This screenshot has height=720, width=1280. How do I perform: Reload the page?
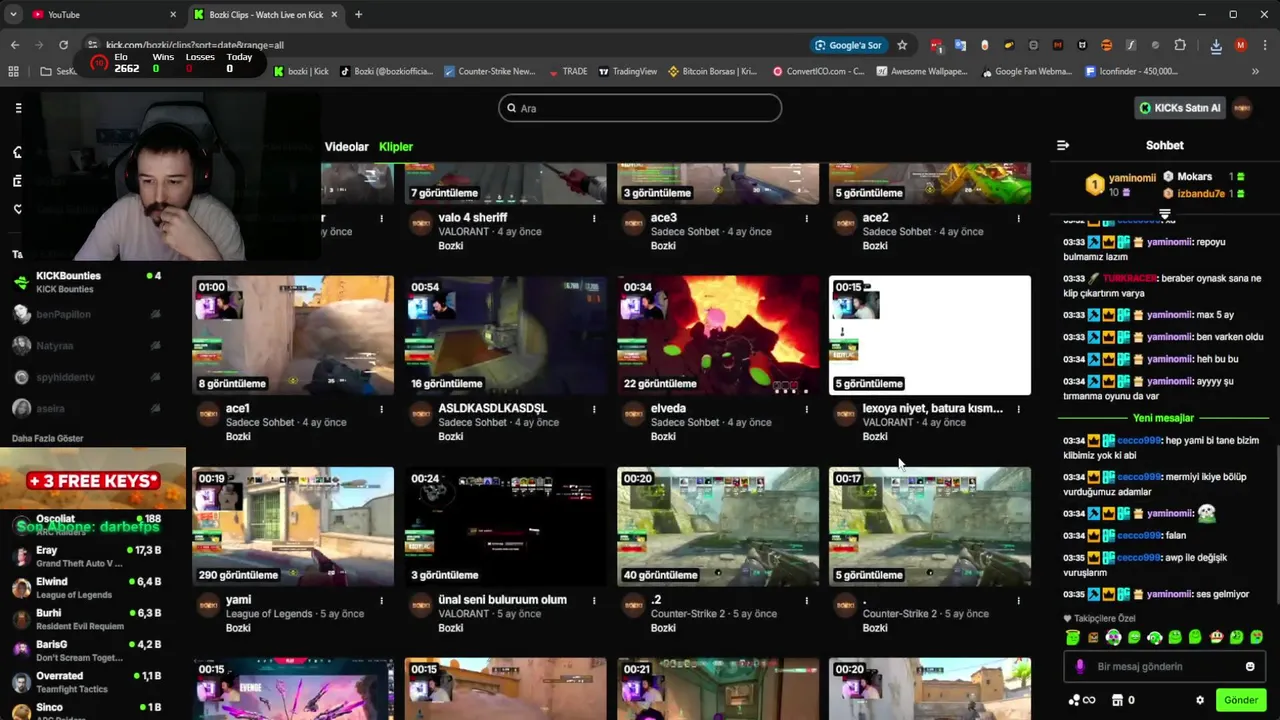coord(63,45)
